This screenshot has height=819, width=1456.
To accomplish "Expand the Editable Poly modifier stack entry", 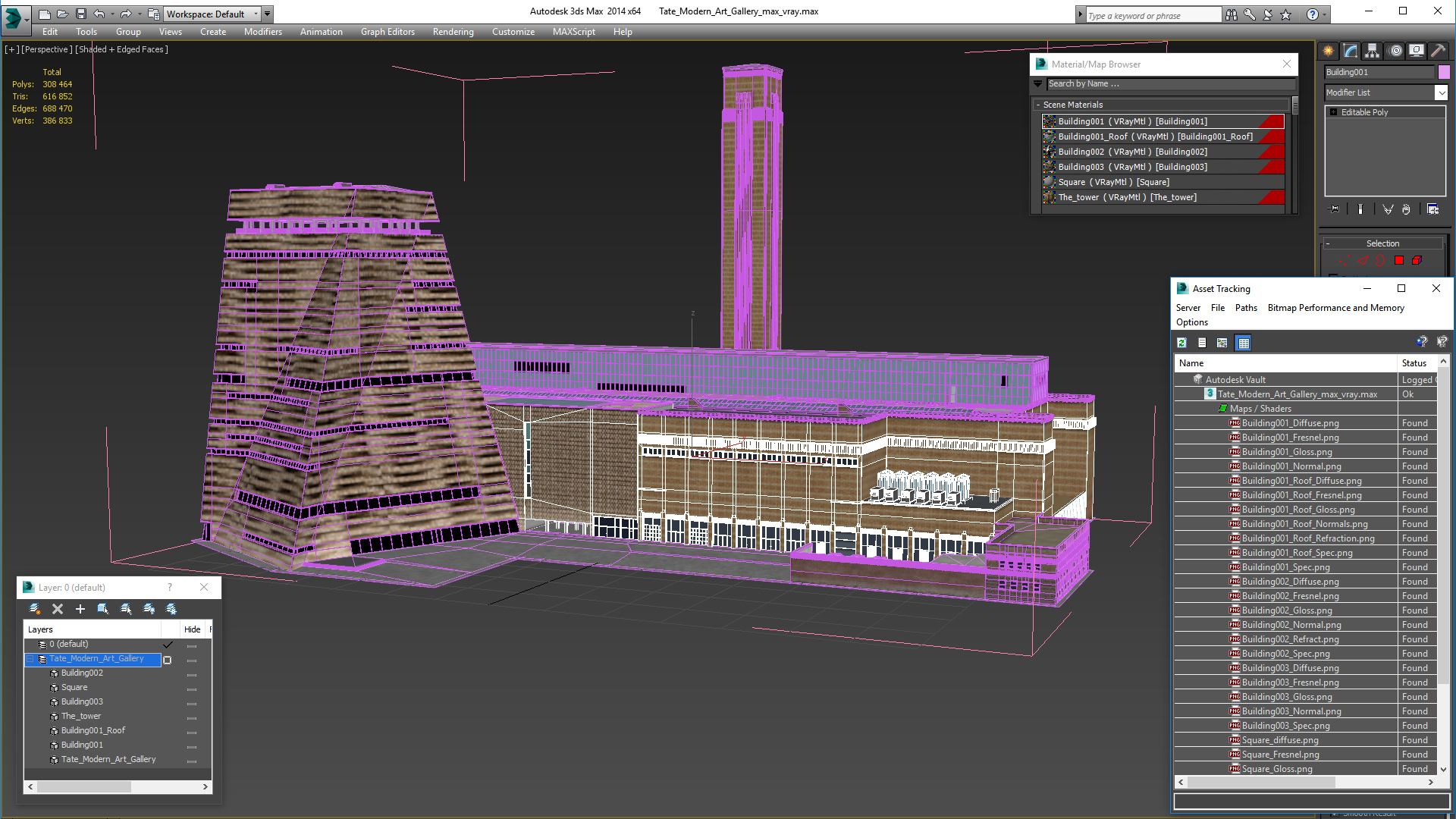I will pyautogui.click(x=1334, y=112).
